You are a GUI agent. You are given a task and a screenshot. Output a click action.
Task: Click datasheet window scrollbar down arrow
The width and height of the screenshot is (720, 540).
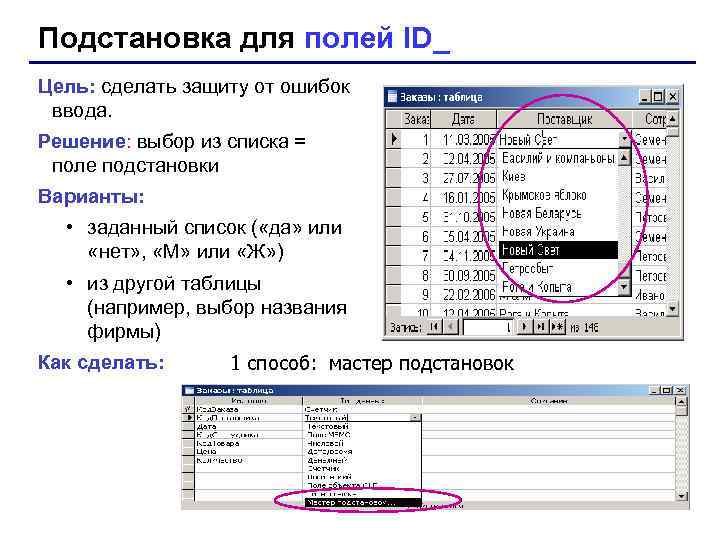[x=672, y=308]
